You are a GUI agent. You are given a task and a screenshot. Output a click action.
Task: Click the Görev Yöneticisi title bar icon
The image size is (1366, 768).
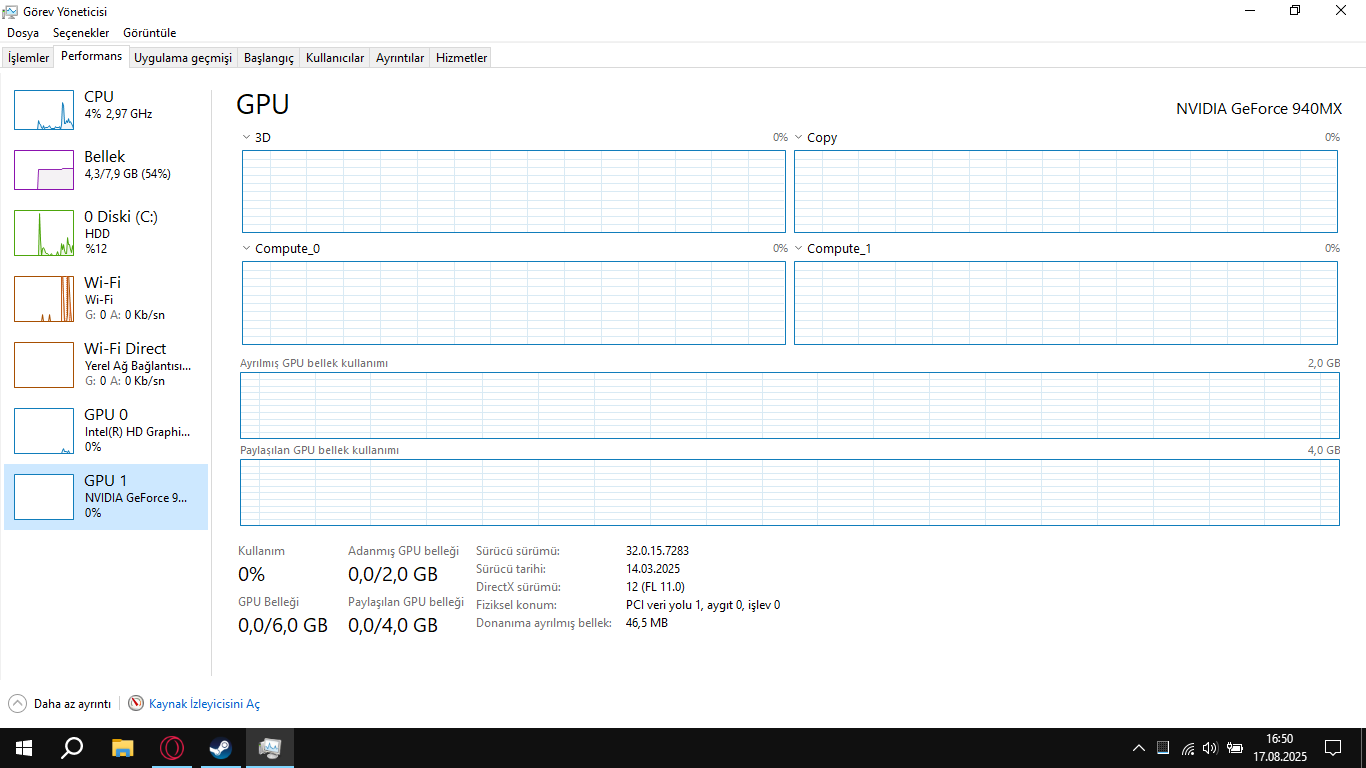tap(10, 11)
